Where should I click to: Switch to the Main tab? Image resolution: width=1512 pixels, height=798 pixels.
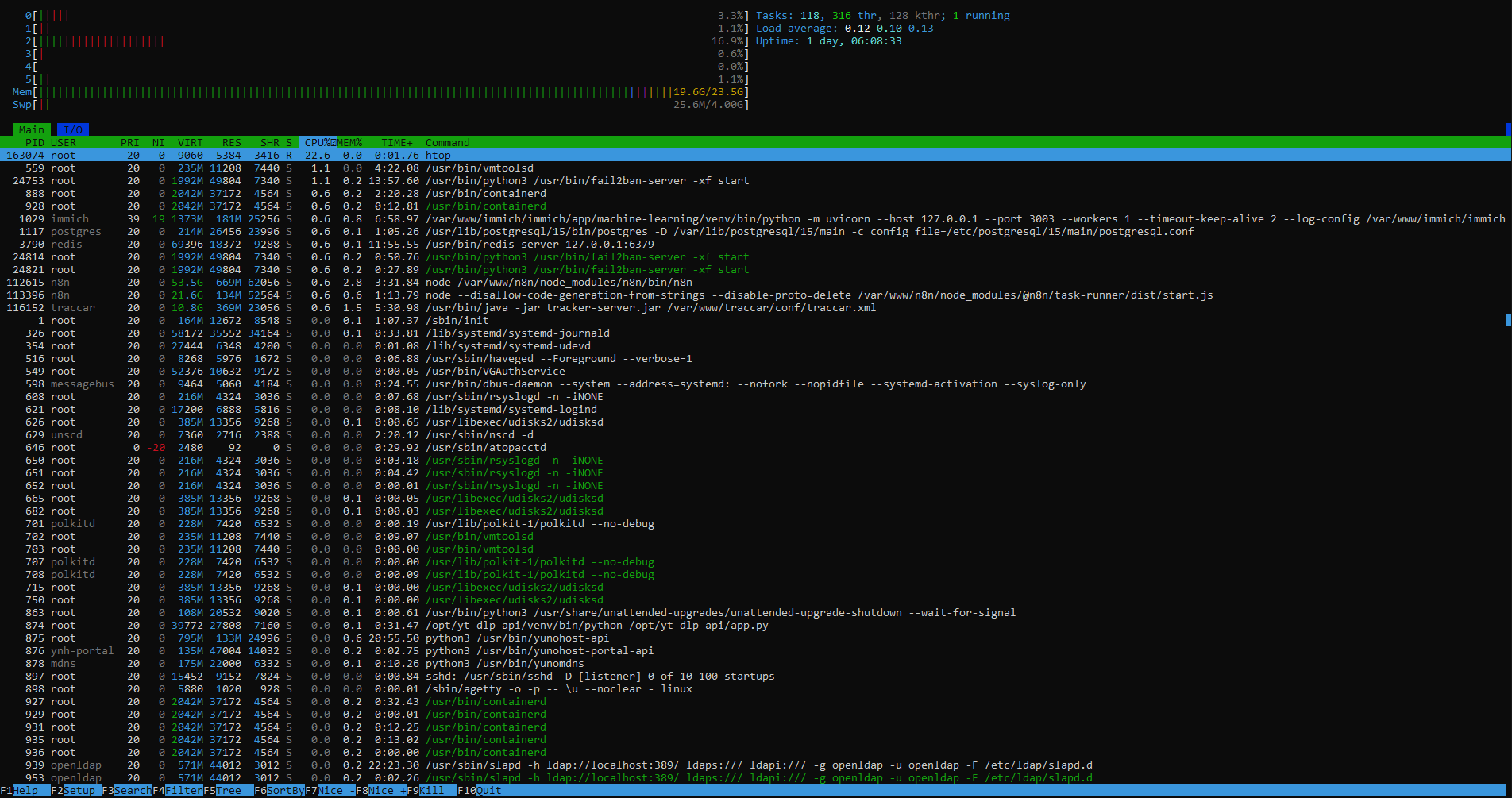(x=32, y=130)
